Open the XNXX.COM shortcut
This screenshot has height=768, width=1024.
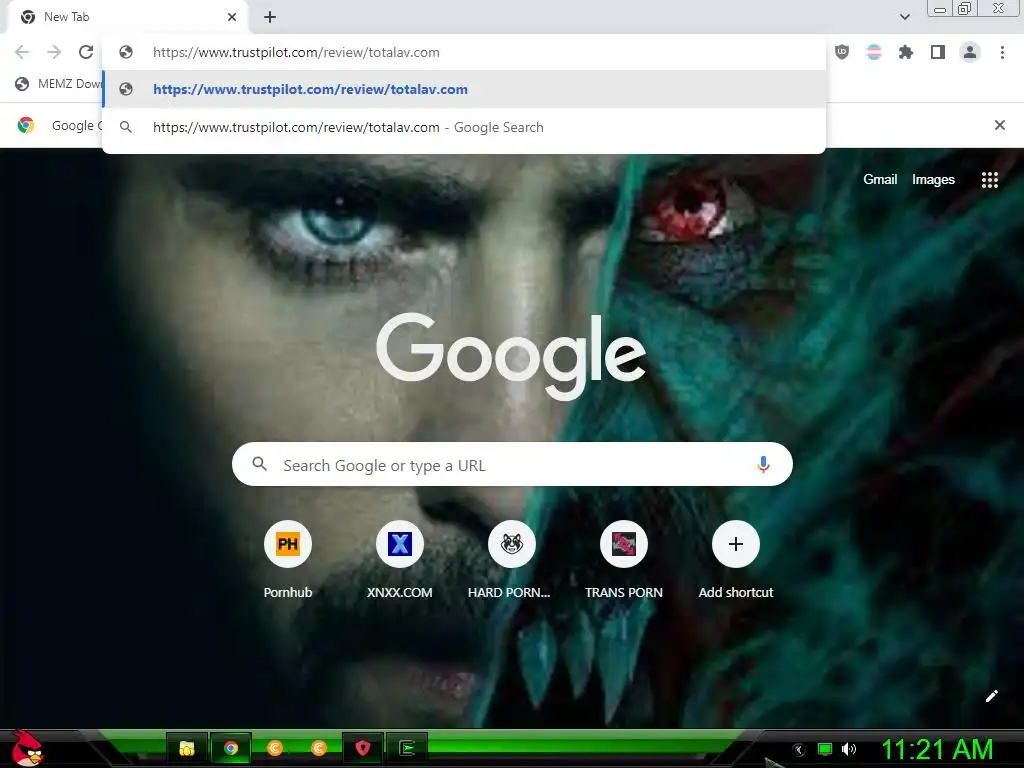click(x=400, y=560)
